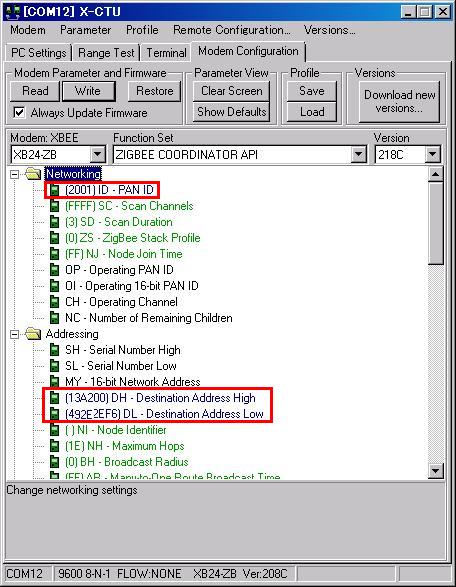456x587 pixels.
Task: Click Clear Screen button
Action: [x=231, y=91]
